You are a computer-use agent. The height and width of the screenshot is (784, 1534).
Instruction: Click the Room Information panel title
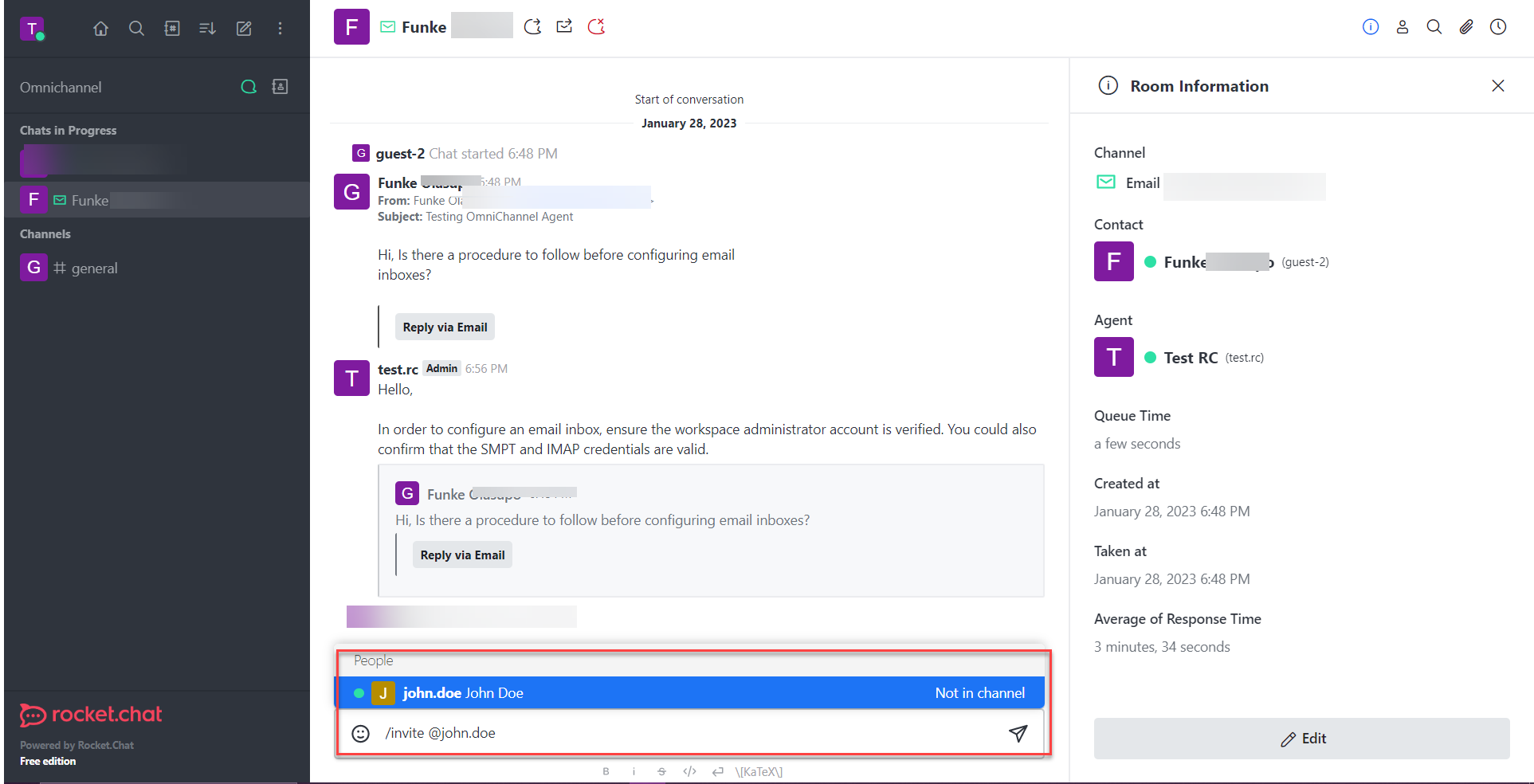click(1199, 86)
